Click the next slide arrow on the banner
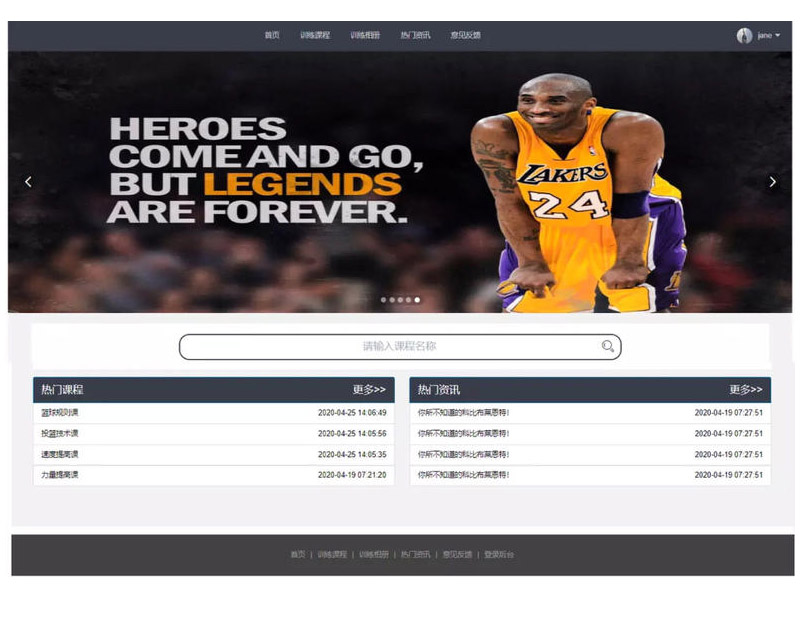The height and width of the screenshot is (630, 800). tap(772, 182)
